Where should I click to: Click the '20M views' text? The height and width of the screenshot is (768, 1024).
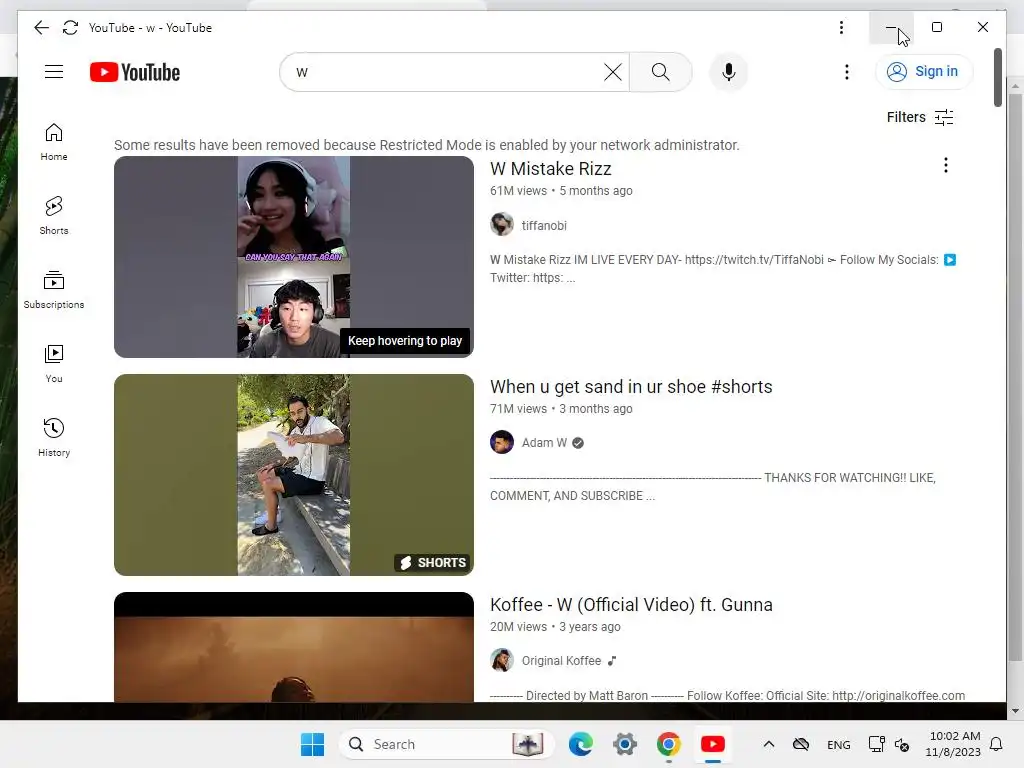tap(518, 627)
